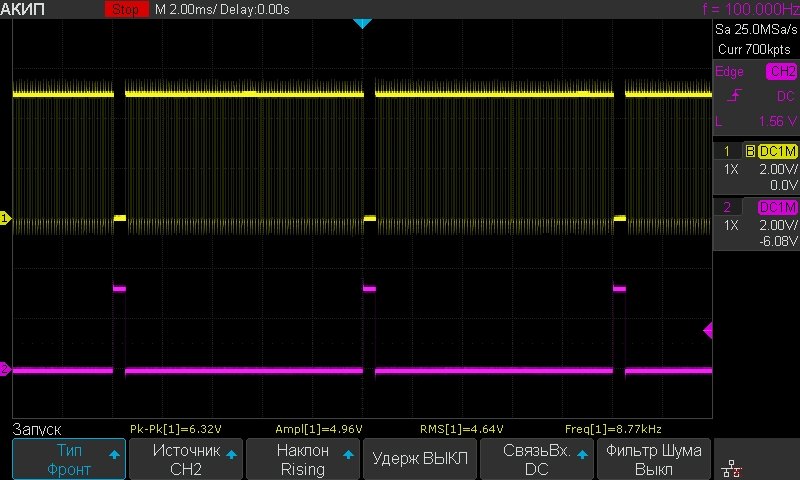Open the Тип Фронт trigger type menu

click(x=69, y=459)
